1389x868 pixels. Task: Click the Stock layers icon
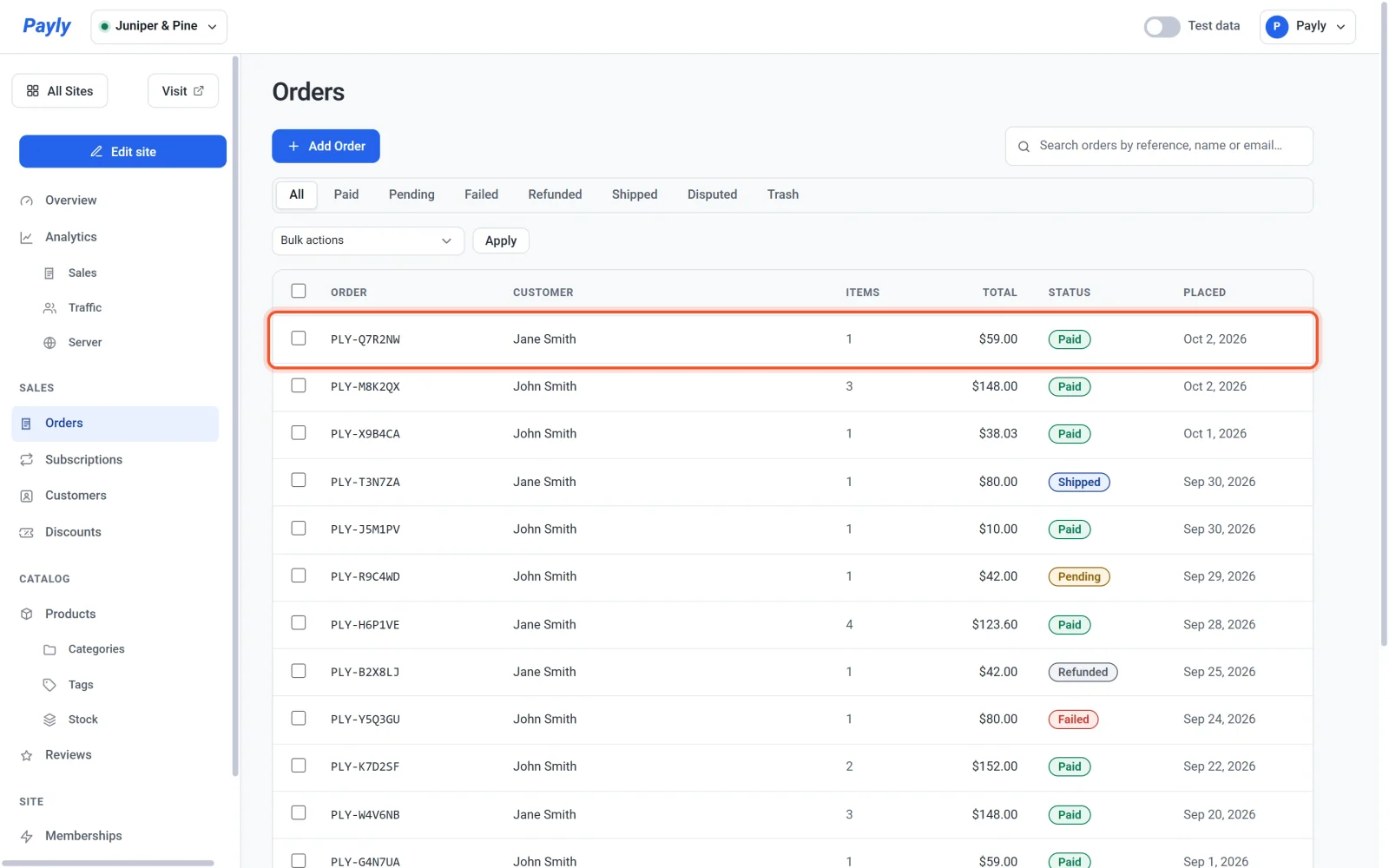(x=49, y=720)
